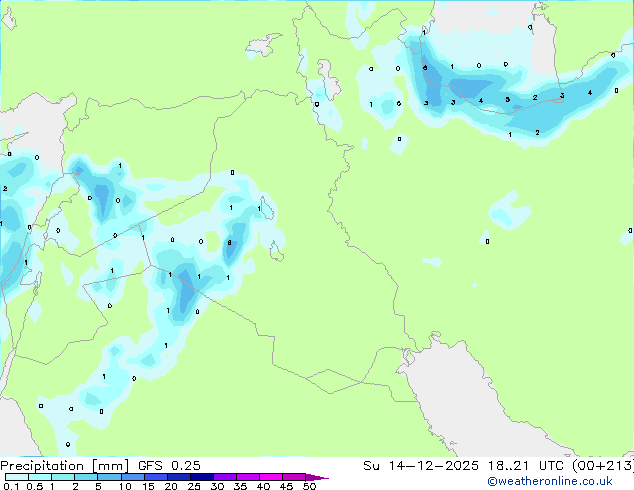Click the purple arrow tip above 50 mm
634x490 pixels.
coord(317,477)
